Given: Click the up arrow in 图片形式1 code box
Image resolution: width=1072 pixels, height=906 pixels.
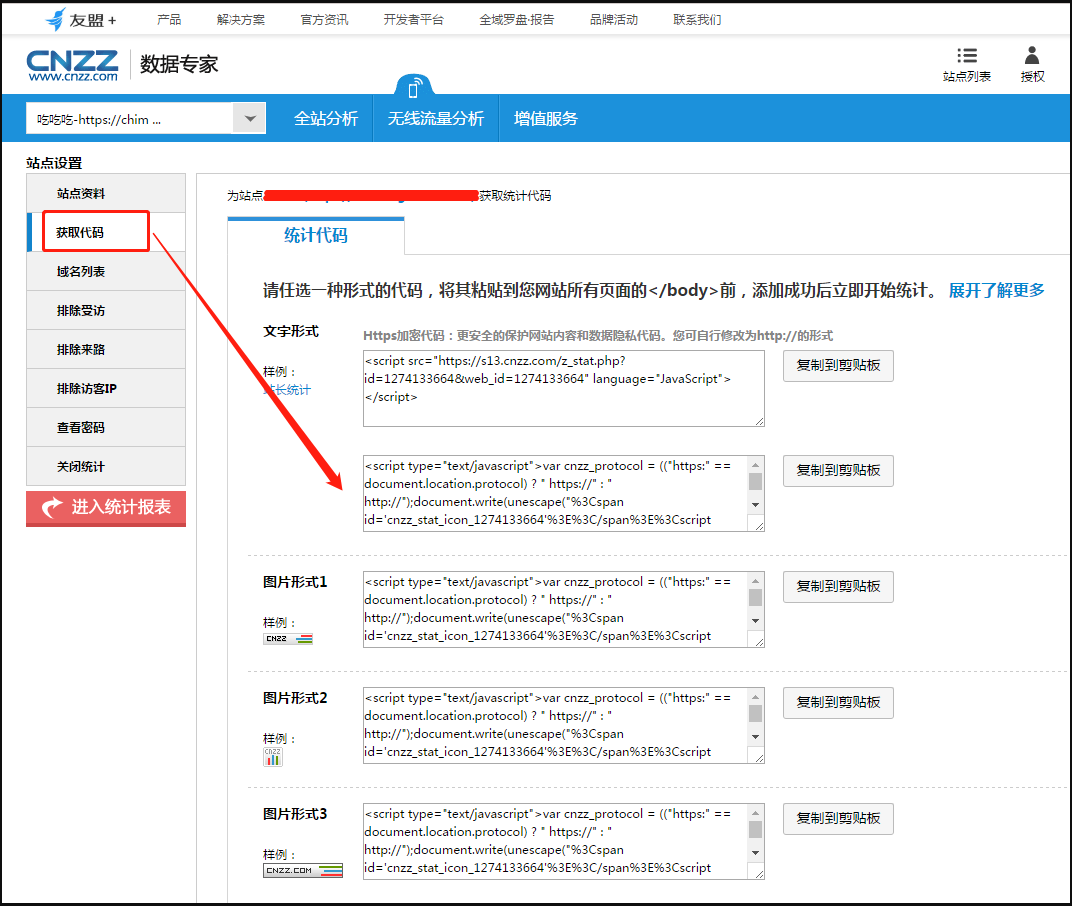Looking at the screenshot, I should (x=755, y=581).
